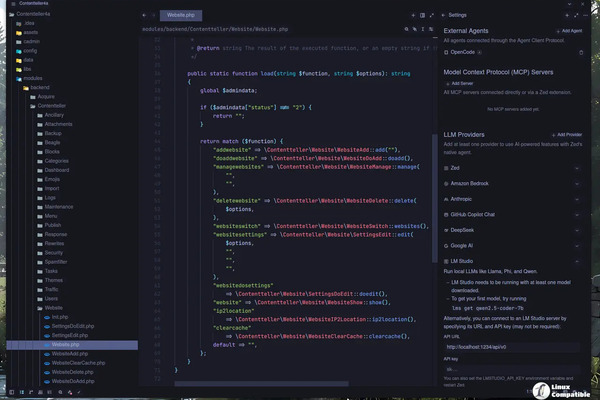This screenshot has height=400, width=600.
Task: Focus the LM Studio API URL field
Action: (x=511, y=347)
